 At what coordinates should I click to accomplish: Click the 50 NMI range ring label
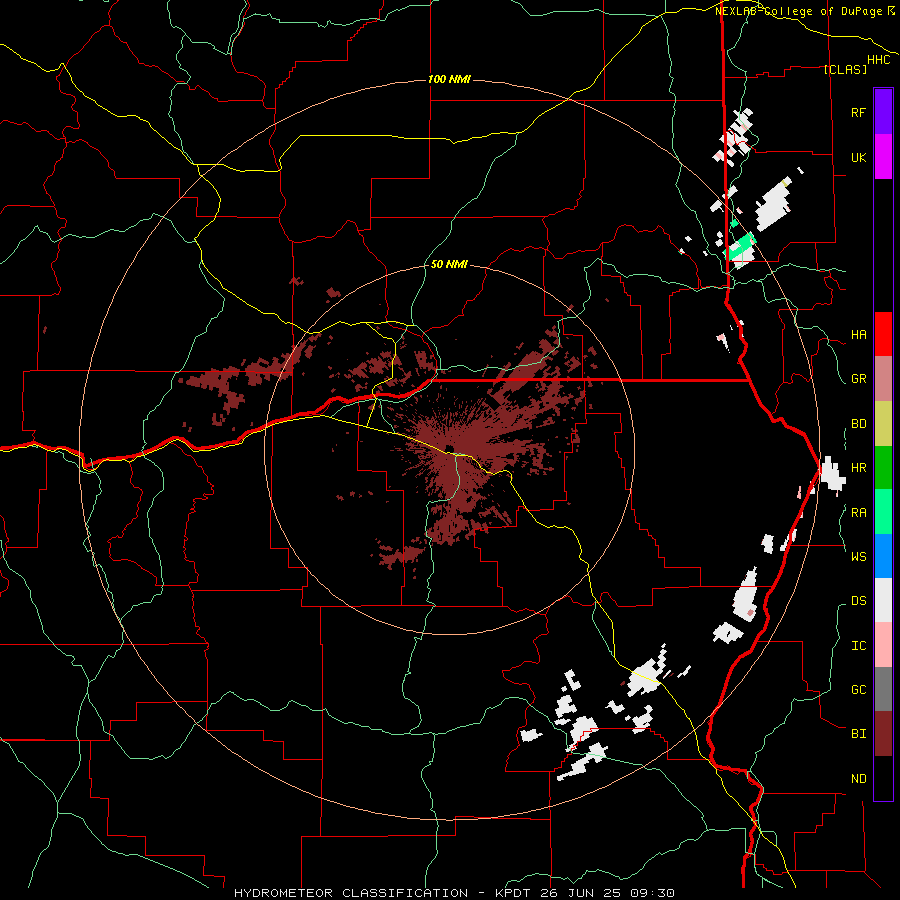coord(449,264)
